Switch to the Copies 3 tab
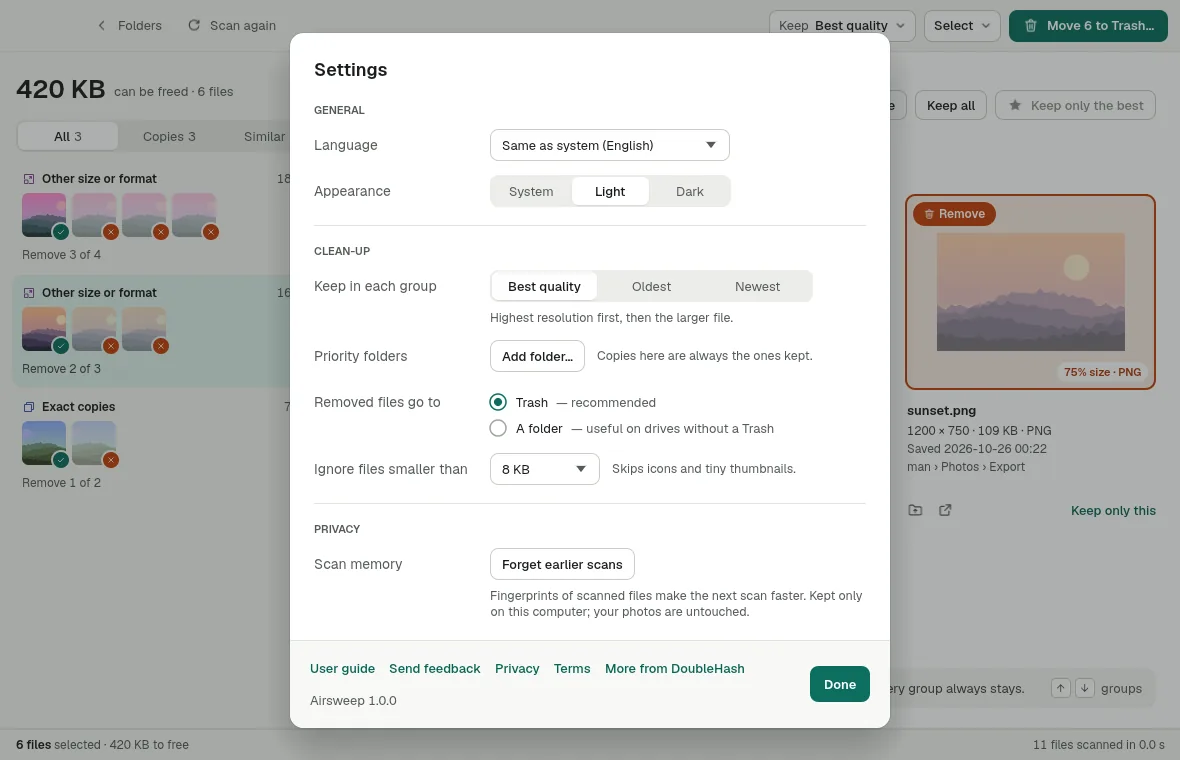This screenshot has height=760, width=1180. (x=169, y=136)
